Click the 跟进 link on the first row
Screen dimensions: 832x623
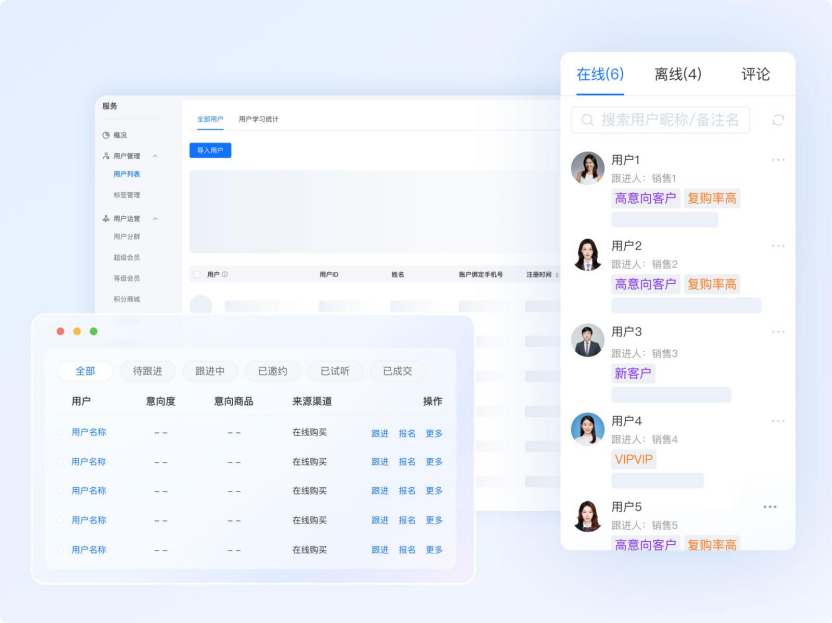pyautogui.click(x=378, y=432)
